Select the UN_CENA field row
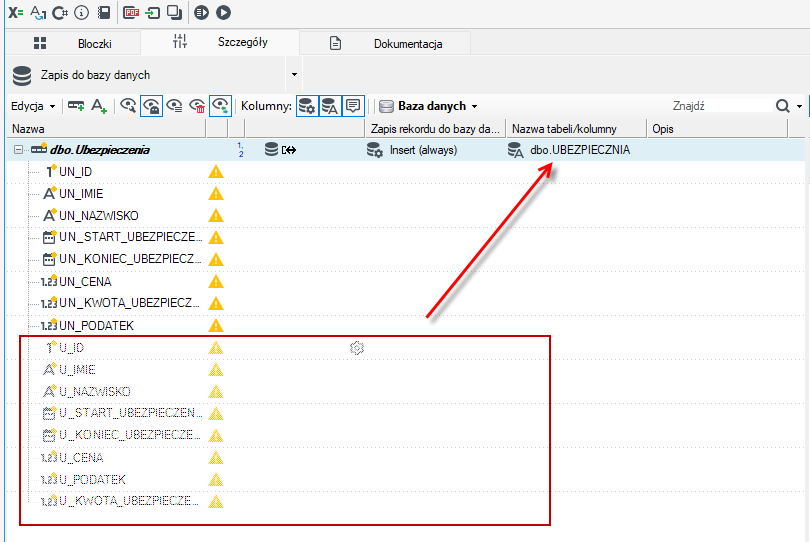The width and height of the screenshot is (810, 542). (406, 282)
